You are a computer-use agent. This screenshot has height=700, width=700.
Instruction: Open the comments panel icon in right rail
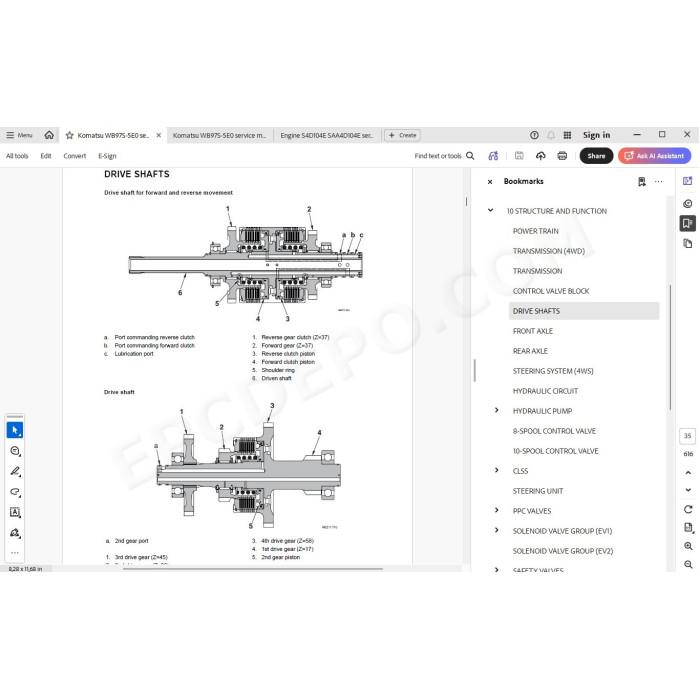pos(688,204)
